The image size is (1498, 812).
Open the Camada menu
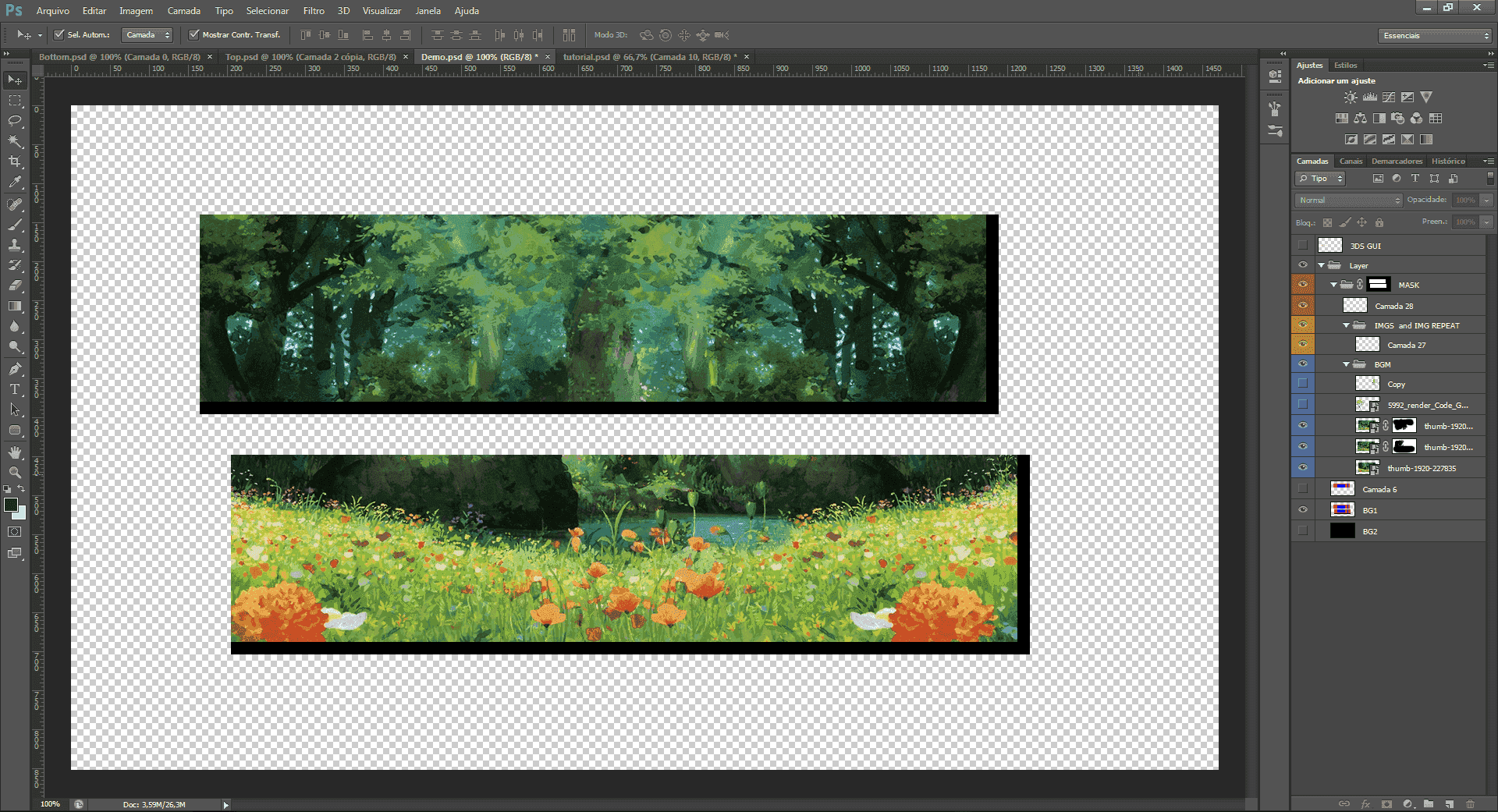tap(184, 11)
